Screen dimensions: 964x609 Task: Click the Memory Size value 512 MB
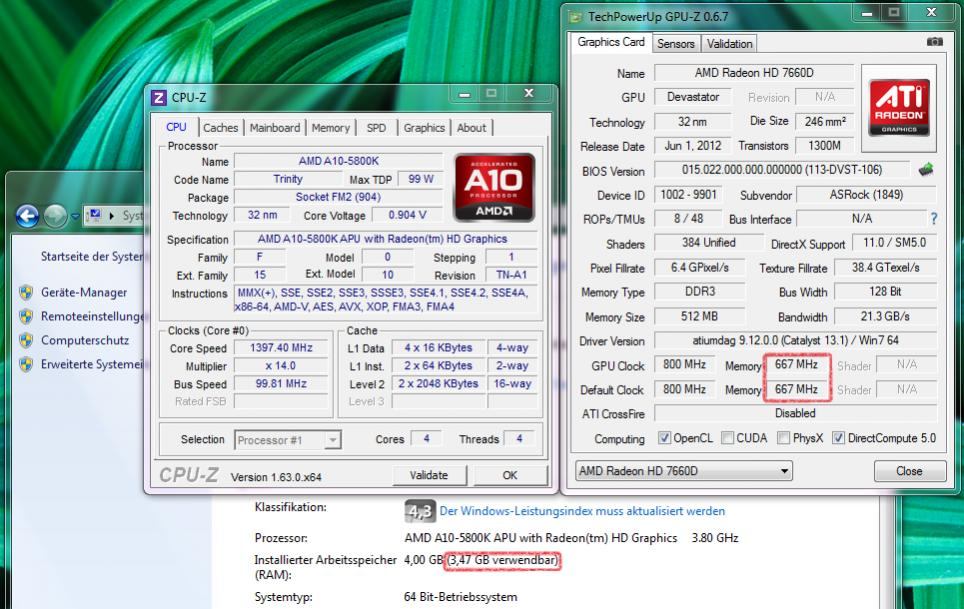coord(699,316)
